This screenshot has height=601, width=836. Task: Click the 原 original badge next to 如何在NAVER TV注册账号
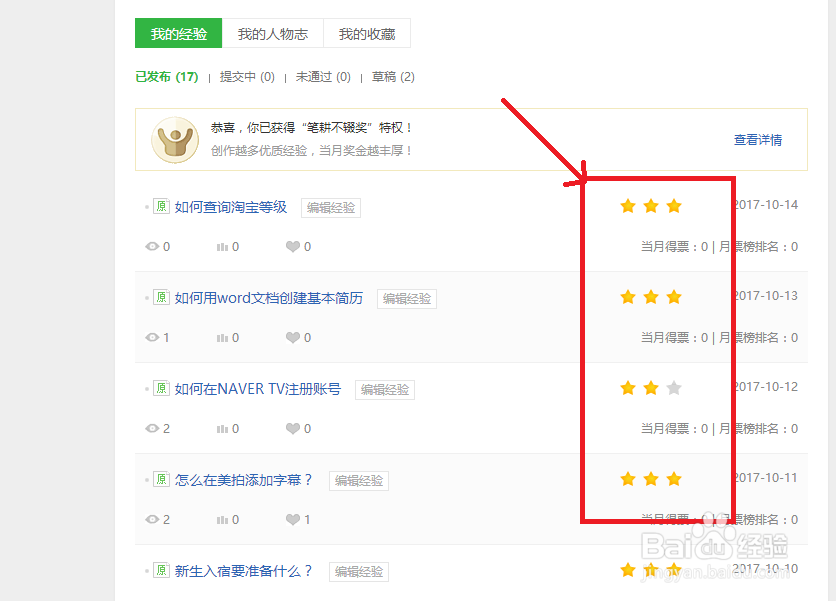click(x=161, y=388)
